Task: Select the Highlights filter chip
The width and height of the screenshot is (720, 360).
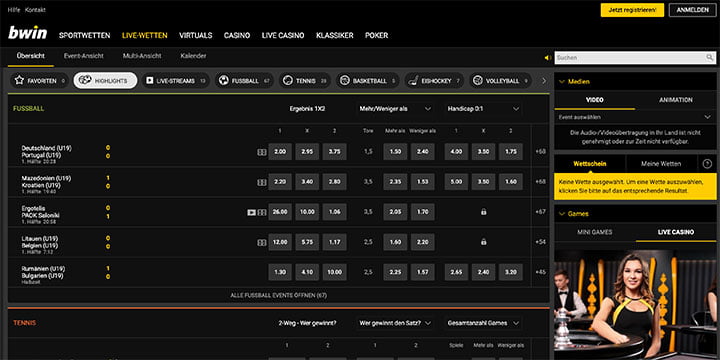Action: click(105, 81)
